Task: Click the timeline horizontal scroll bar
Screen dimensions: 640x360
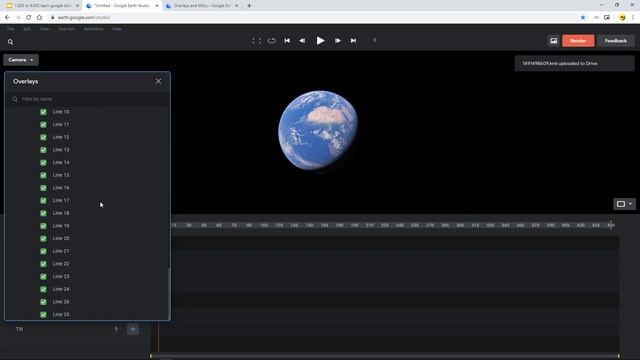Action: point(384,356)
